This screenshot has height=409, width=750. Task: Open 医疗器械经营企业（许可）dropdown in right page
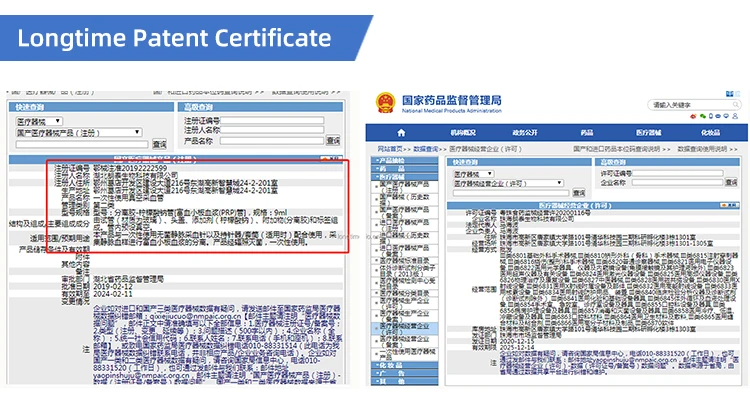tap(508, 183)
